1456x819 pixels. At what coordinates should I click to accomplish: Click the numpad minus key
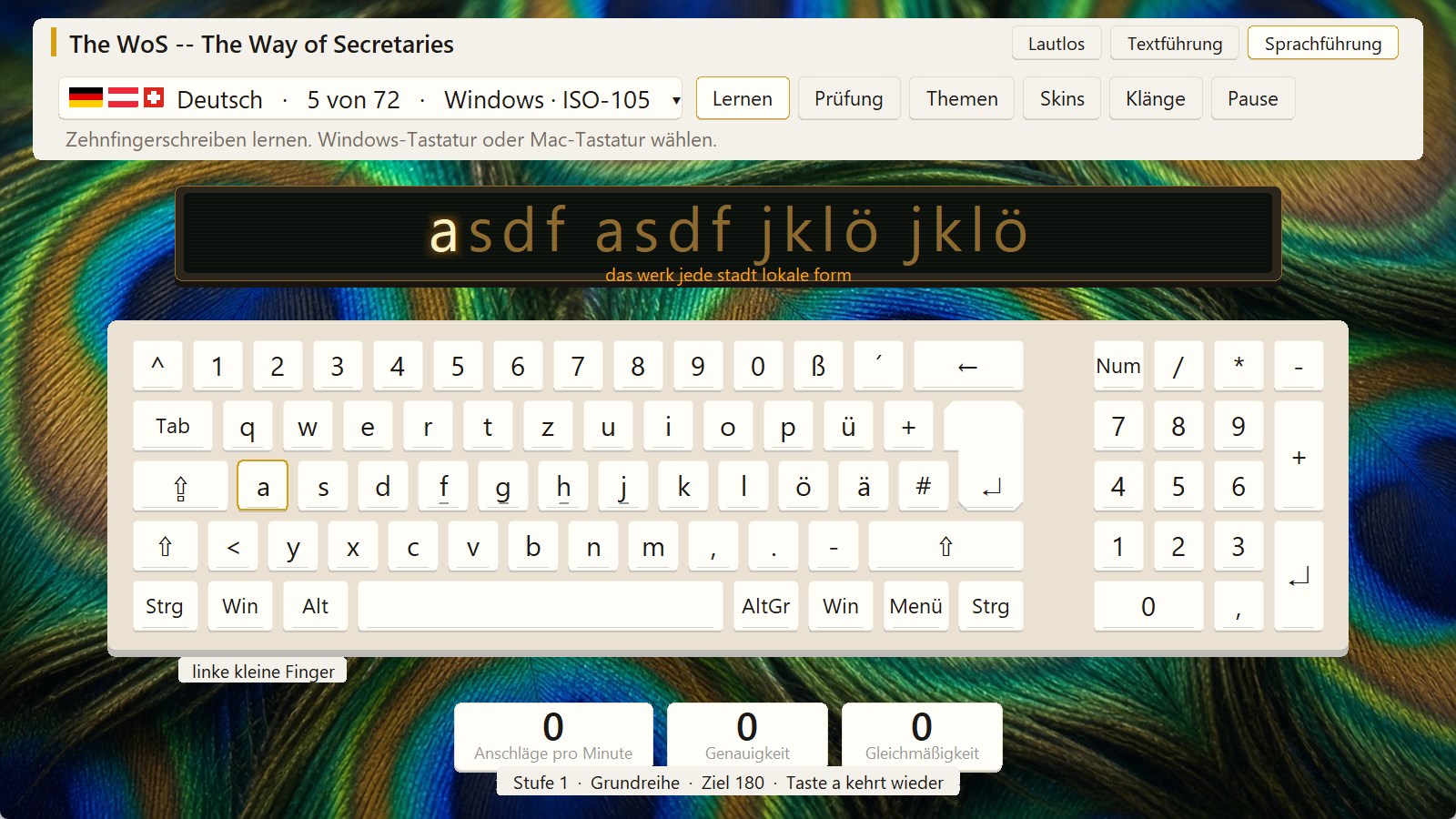coord(1299,366)
